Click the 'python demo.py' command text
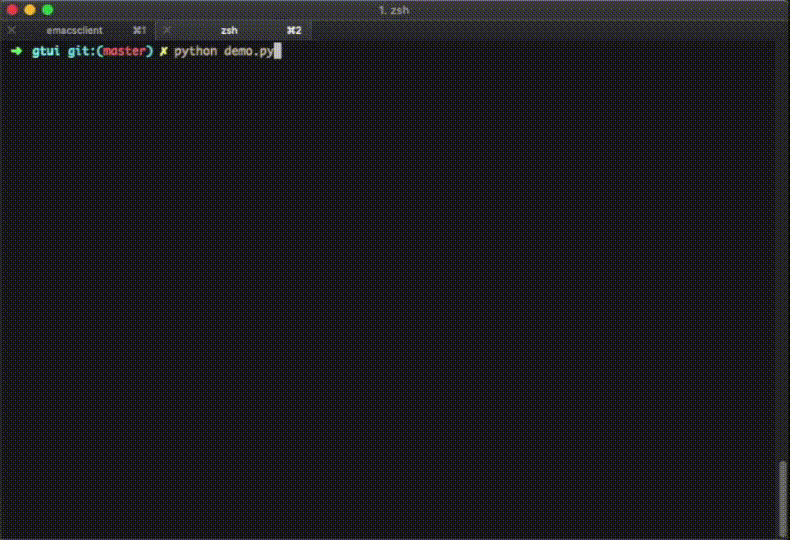 (224, 51)
